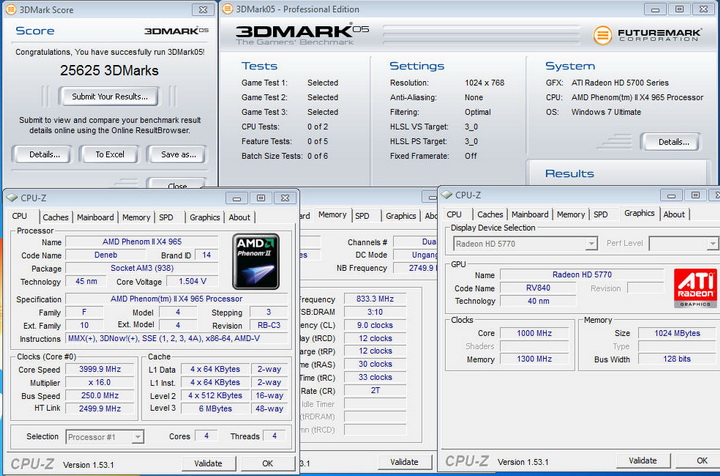Open Memory tab in left CPU-Z
The width and height of the screenshot is (720, 476).
coord(136,217)
